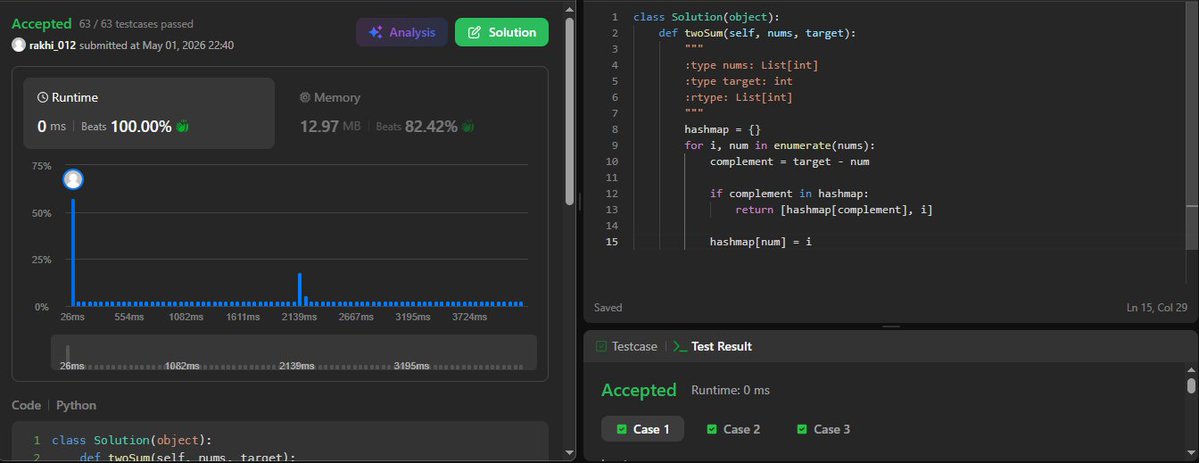Click the Test Result terminal icon
This screenshot has width=1199, height=463.
[680, 346]
